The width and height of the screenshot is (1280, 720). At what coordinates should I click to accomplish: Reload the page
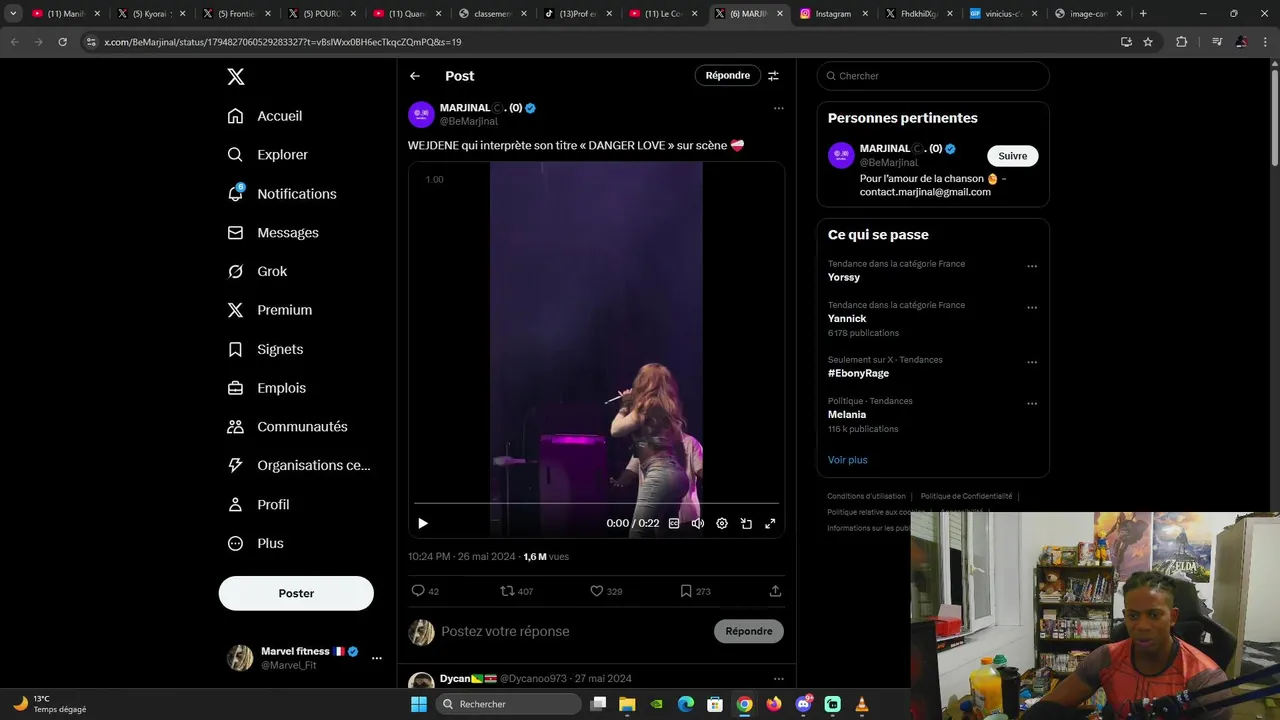[x=62, y=42]
